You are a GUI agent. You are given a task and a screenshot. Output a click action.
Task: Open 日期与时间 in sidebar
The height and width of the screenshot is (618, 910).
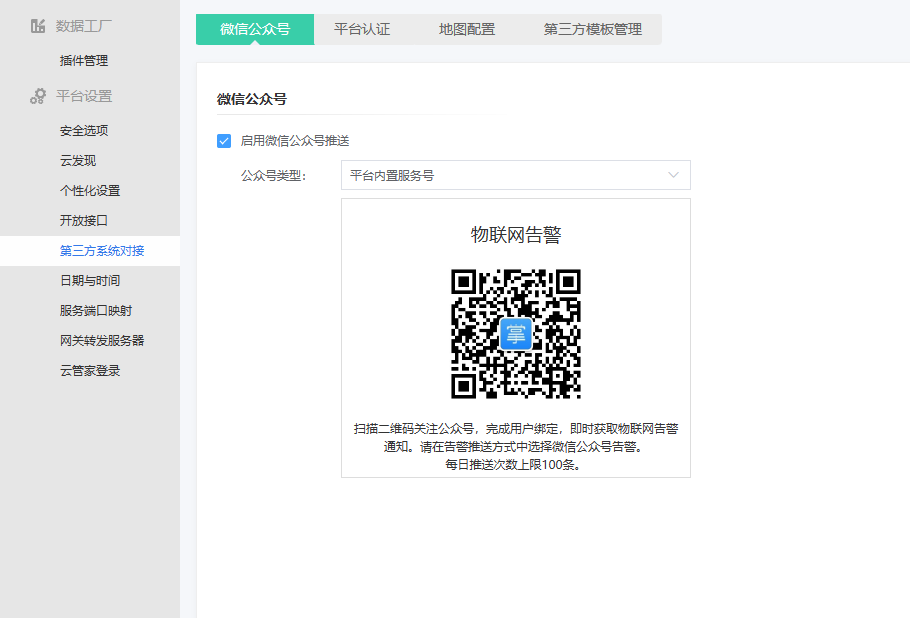pyautogui.click(x=90, y=281)
